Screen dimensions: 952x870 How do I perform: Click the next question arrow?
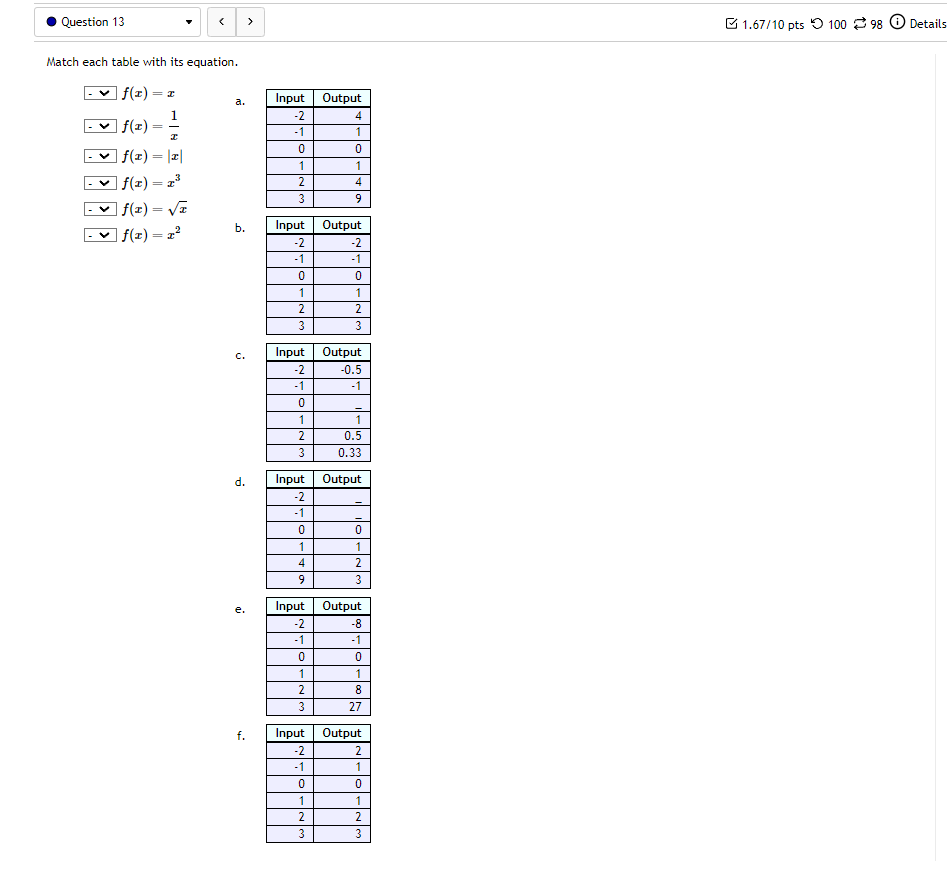(249, 21)
